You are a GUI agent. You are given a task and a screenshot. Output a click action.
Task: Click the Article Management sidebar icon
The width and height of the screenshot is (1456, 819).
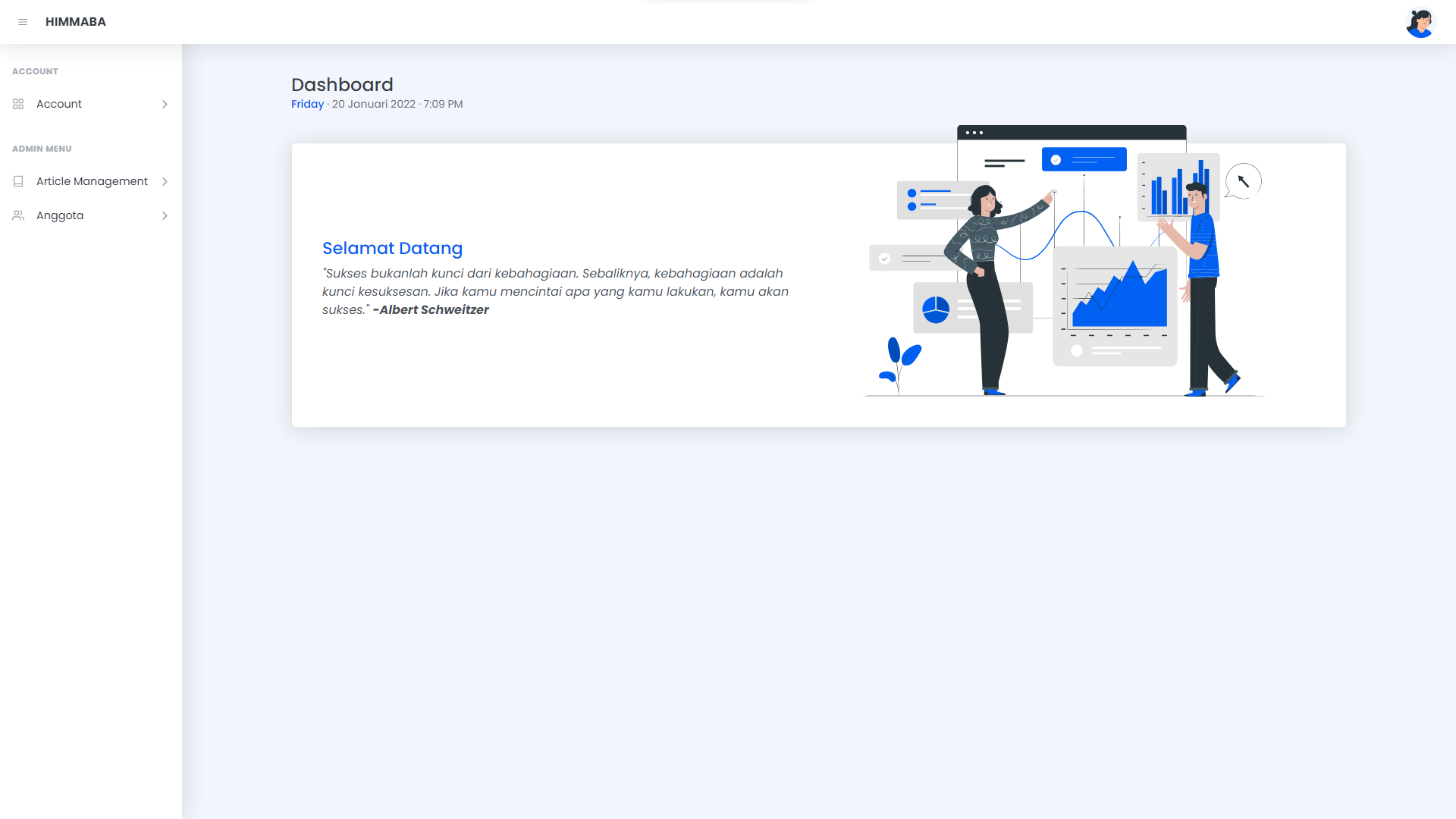pyautogui.click(x=18, y=181)
